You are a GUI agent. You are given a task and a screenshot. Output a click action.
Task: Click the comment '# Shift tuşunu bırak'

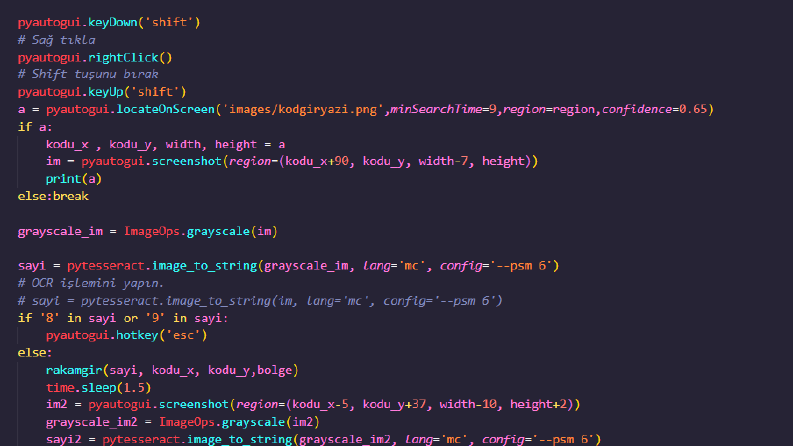click(x=88, y=74)
